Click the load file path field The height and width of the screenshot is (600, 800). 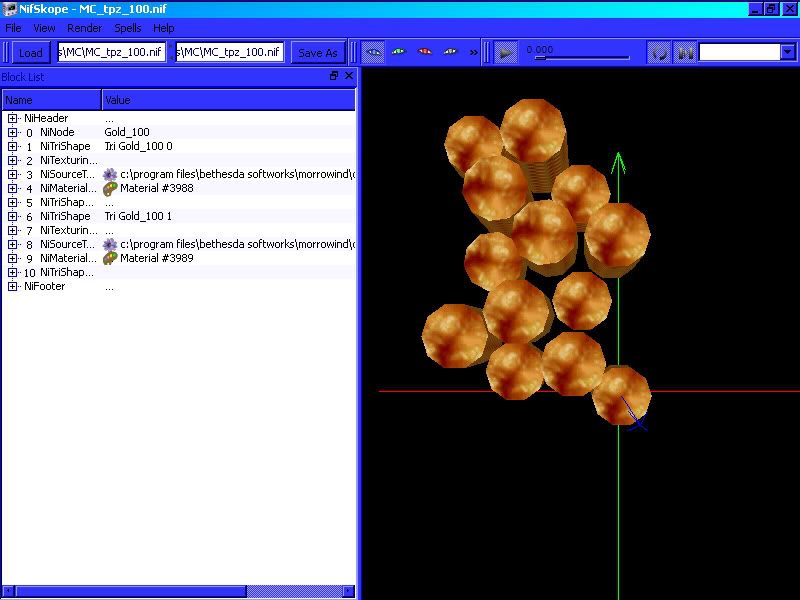(111, 52)
